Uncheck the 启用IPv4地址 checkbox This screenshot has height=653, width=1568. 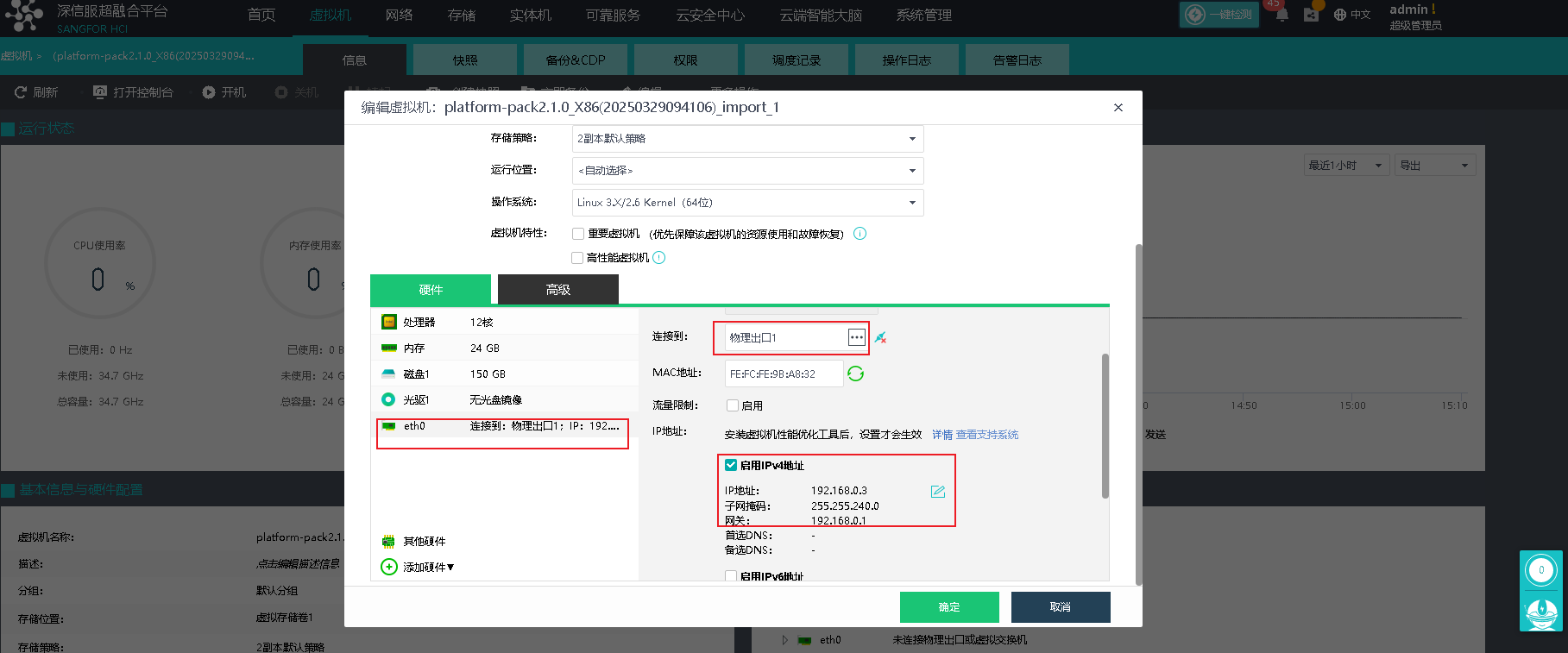tap(731, 465)
